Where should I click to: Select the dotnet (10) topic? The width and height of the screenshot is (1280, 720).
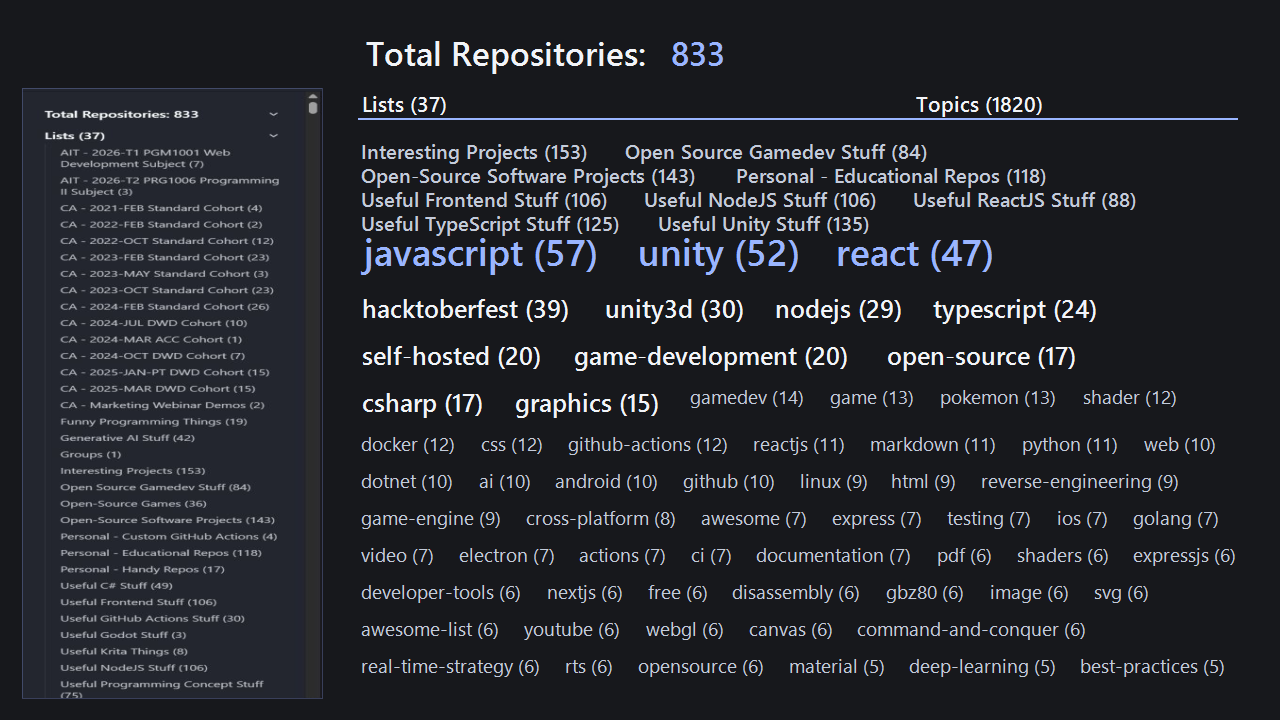pyautogui.click(x=407, y=482)
